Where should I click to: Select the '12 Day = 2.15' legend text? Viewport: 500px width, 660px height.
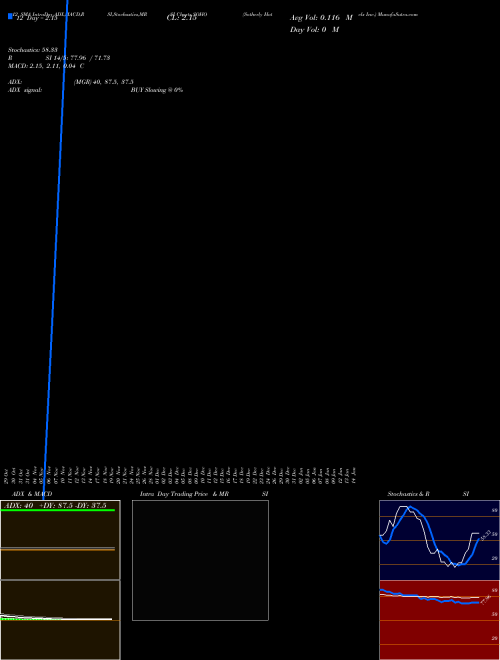click(36, 19)
